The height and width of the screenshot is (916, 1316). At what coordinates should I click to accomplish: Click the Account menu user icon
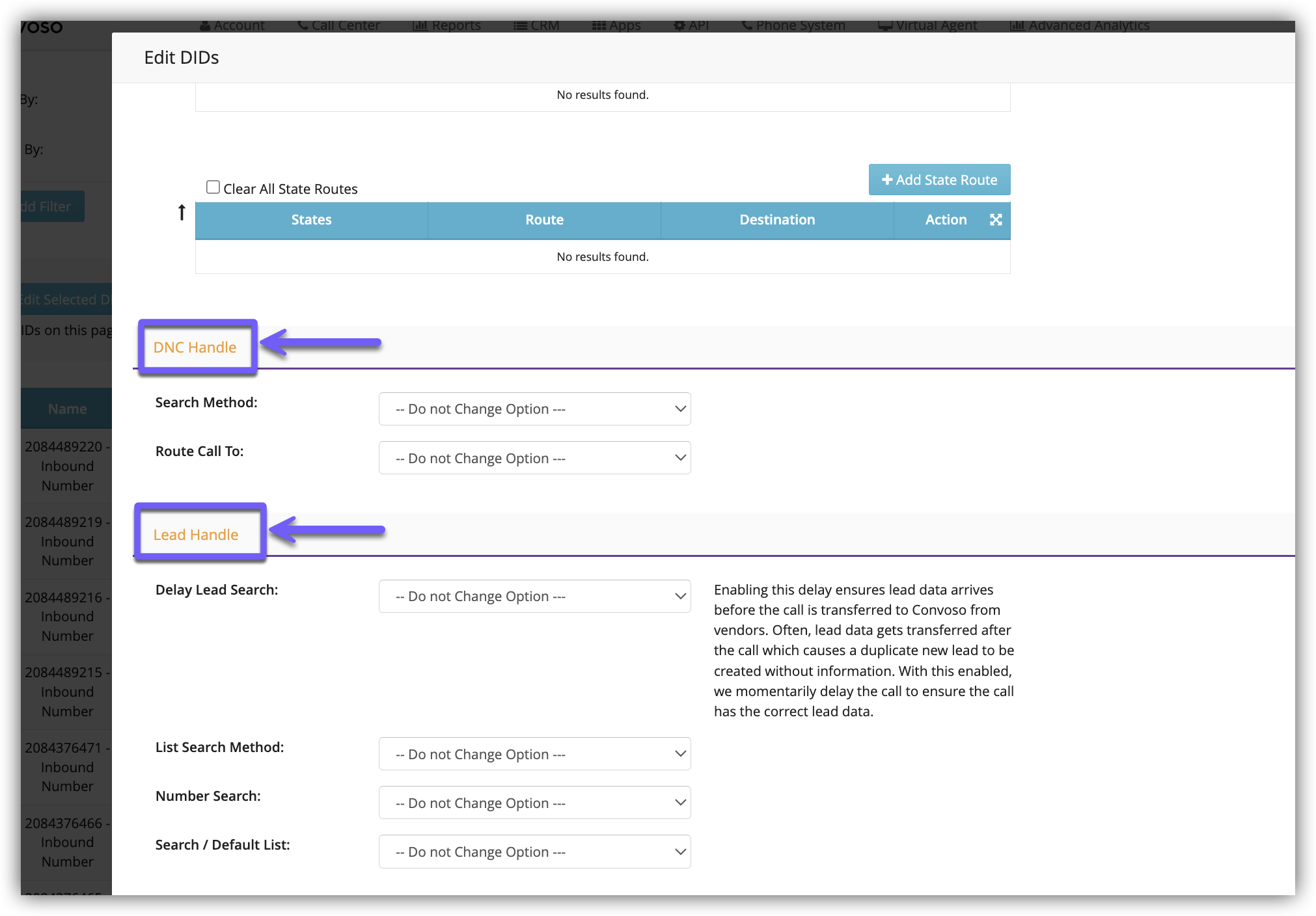[x=205, y=26]
